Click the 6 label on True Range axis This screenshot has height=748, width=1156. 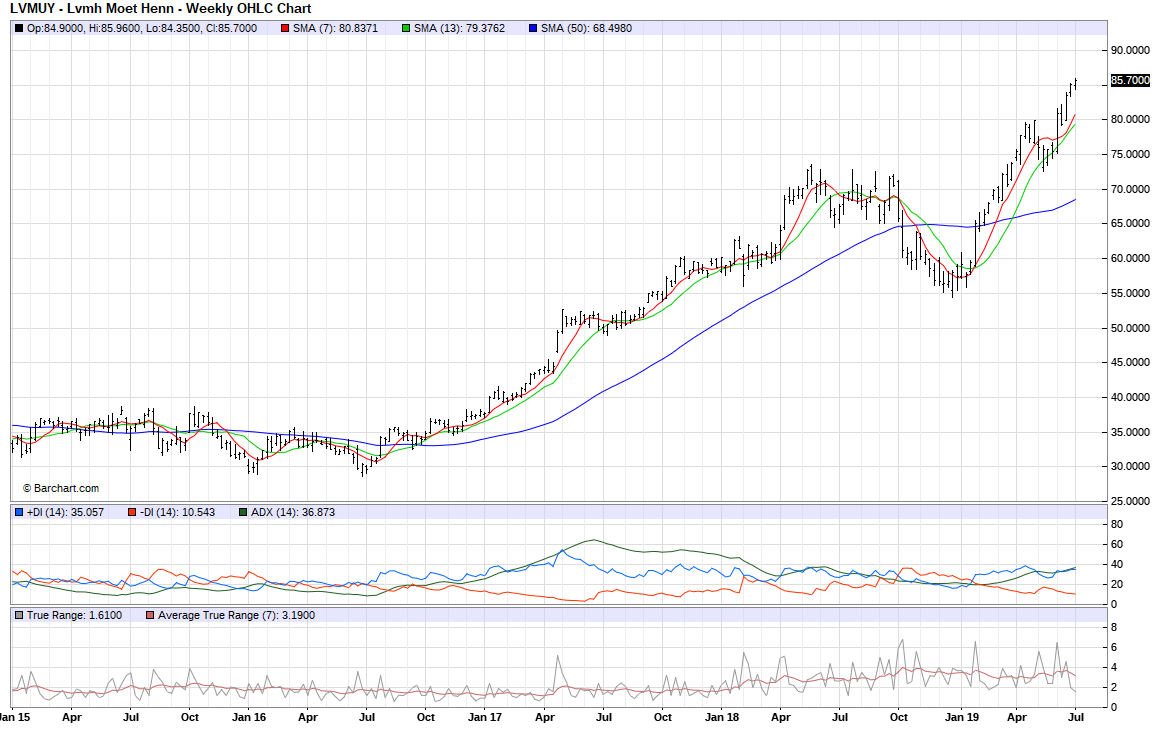point(1114,648)
